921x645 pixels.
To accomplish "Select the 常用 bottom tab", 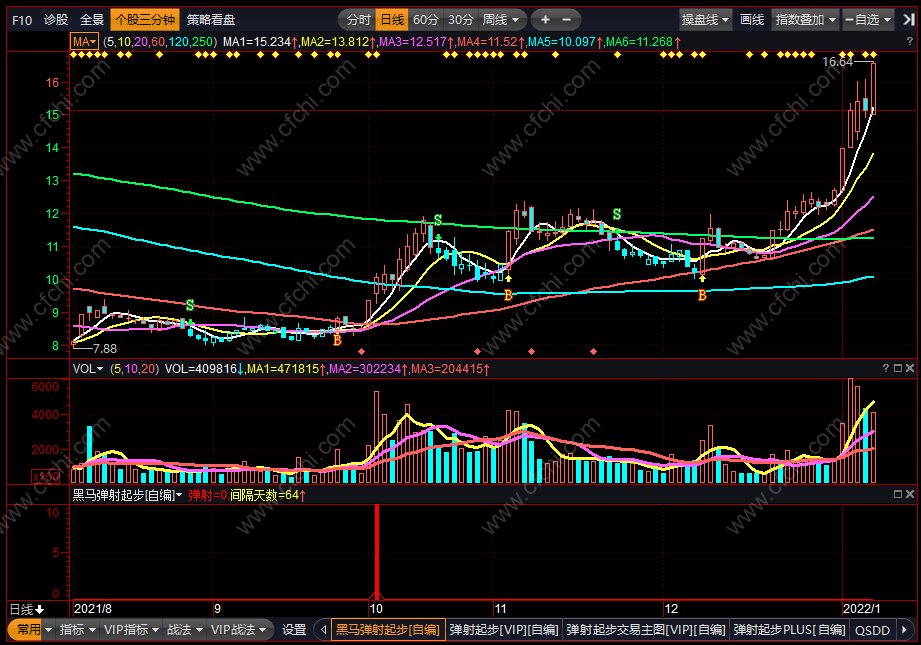I will pos(29,630).
